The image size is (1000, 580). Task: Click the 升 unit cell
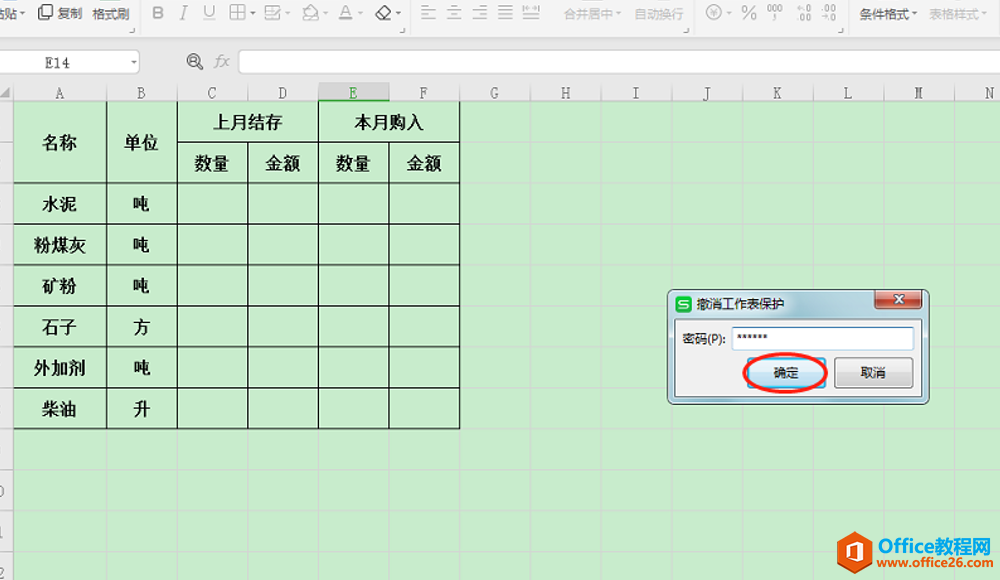pyautogui.click(x=142, y=408)
